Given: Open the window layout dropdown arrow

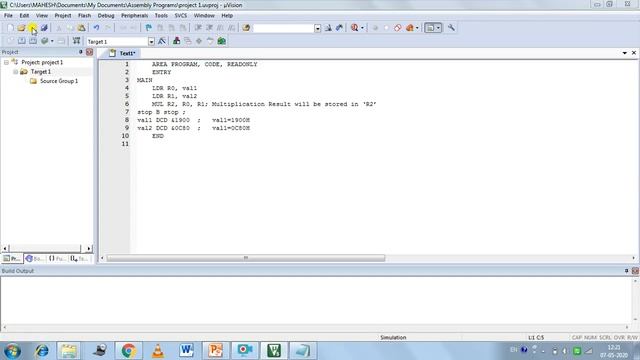Looking at the screenshot, I should (x=438, y=28).
